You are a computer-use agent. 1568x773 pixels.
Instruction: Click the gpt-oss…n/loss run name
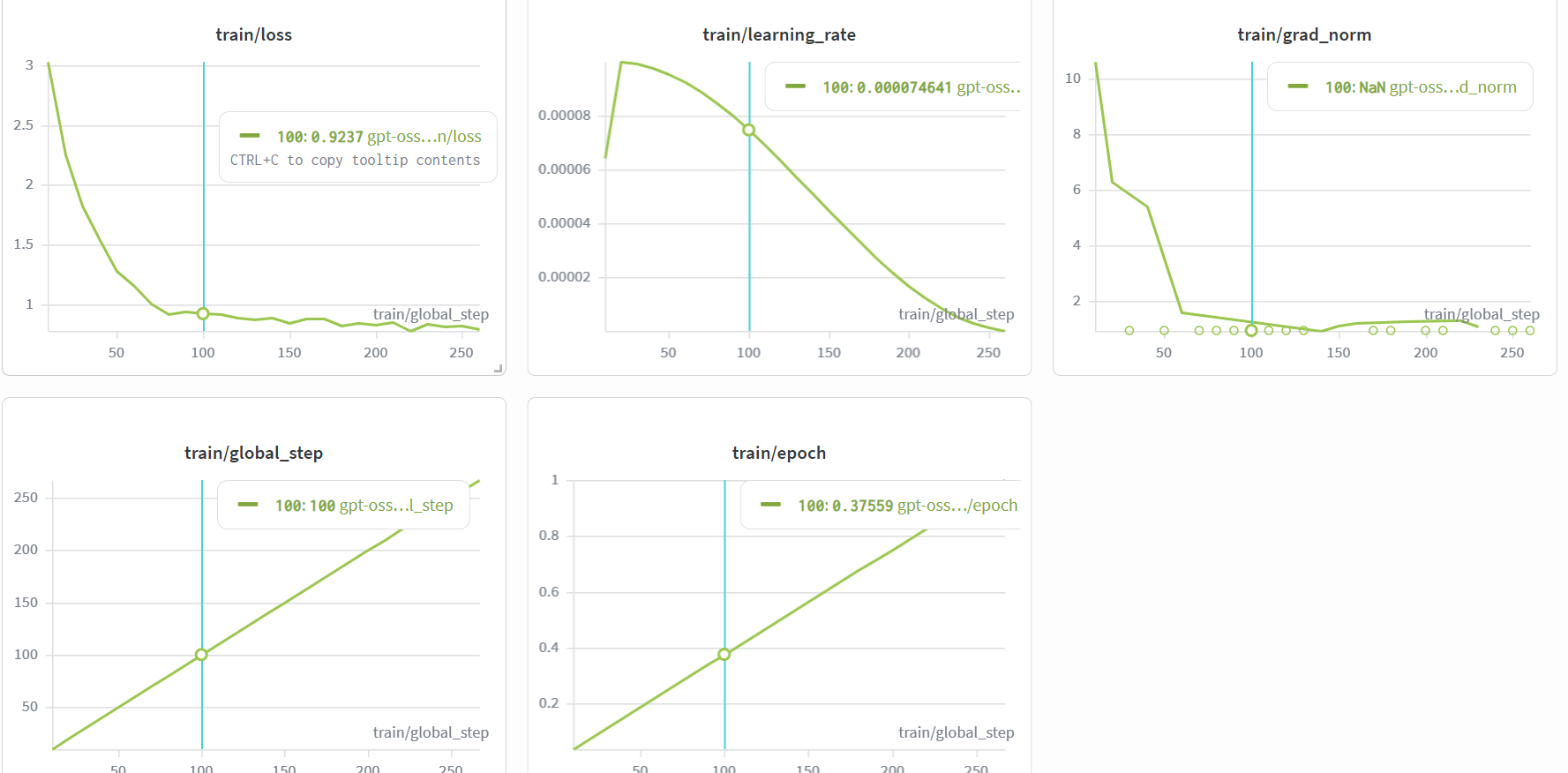(424, 137)
